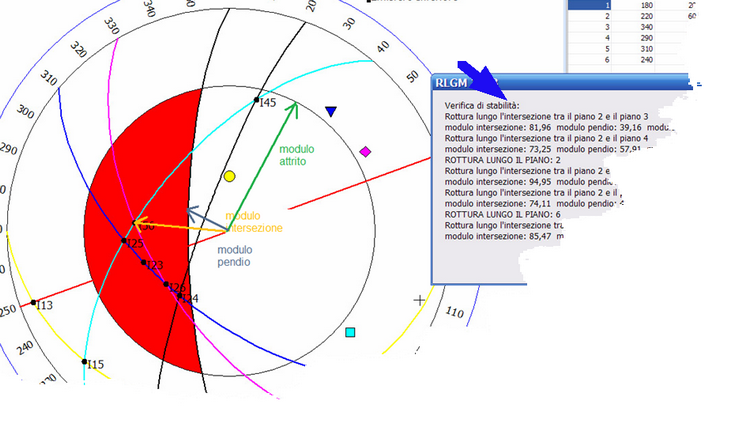Click the black cross marker near 110
This screenshot has width=739, height=435.
(x=419, y=300)
